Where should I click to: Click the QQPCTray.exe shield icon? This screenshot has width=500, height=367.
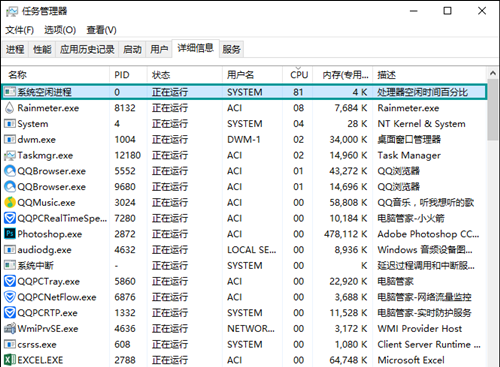10,281
